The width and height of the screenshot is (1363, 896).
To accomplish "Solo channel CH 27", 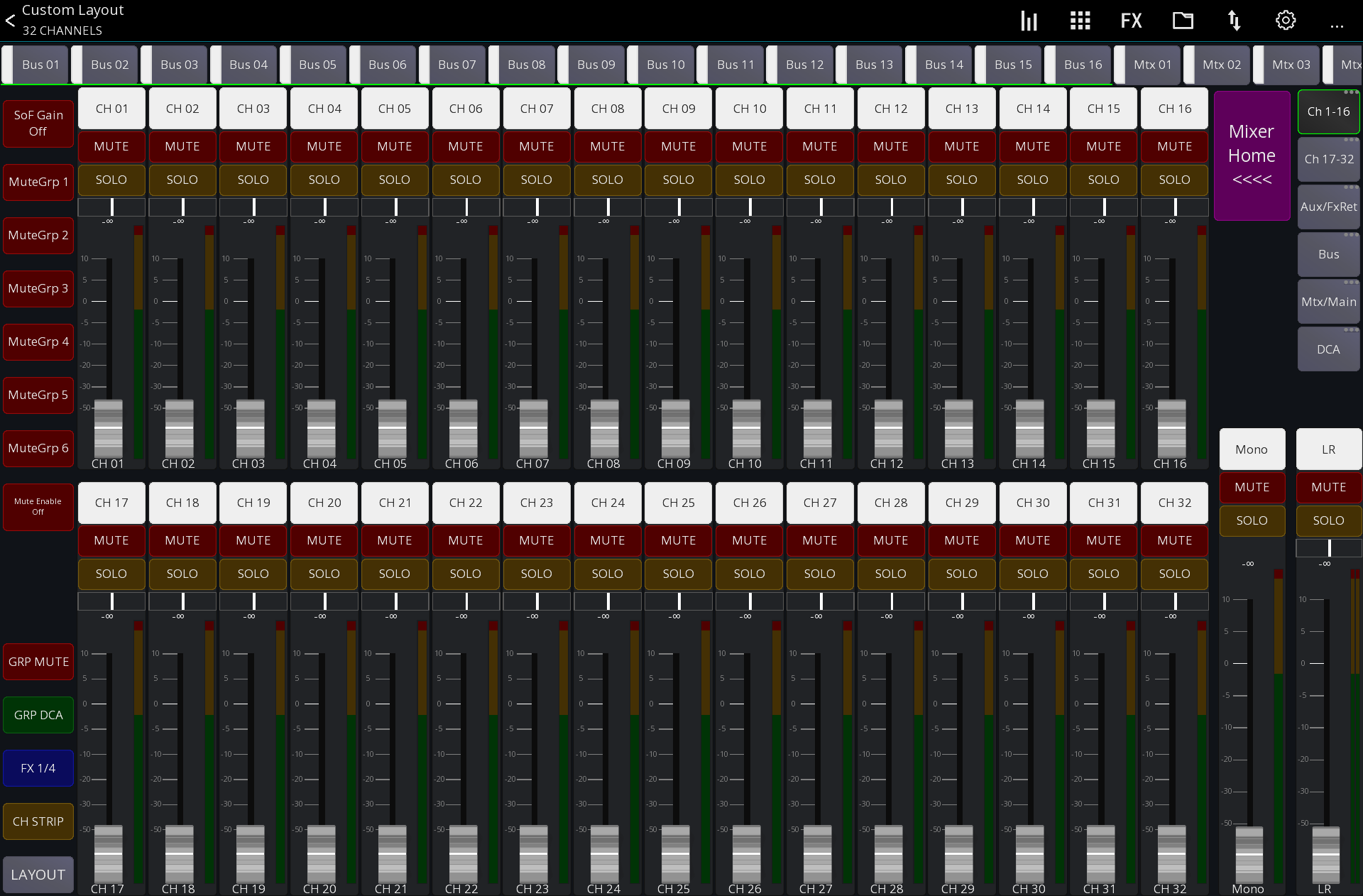I will tap(820, 574).
